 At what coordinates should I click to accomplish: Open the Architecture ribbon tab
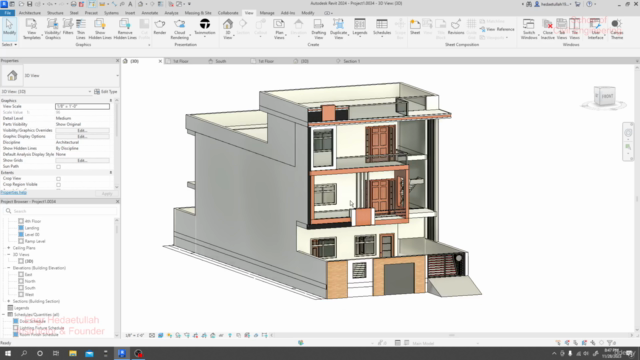pyautogui.click(x=30, y=13)
